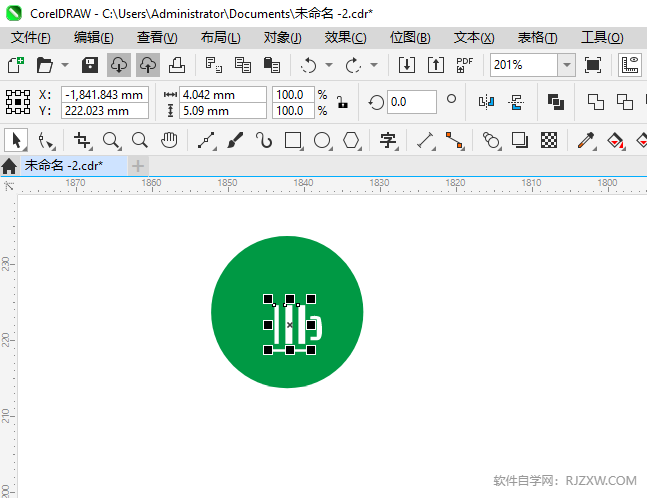Image resolution: width=647 pixels, height=498 pixels.
Task: Select the Color Eyedropper tool
Action: click(x=586, y=140)
